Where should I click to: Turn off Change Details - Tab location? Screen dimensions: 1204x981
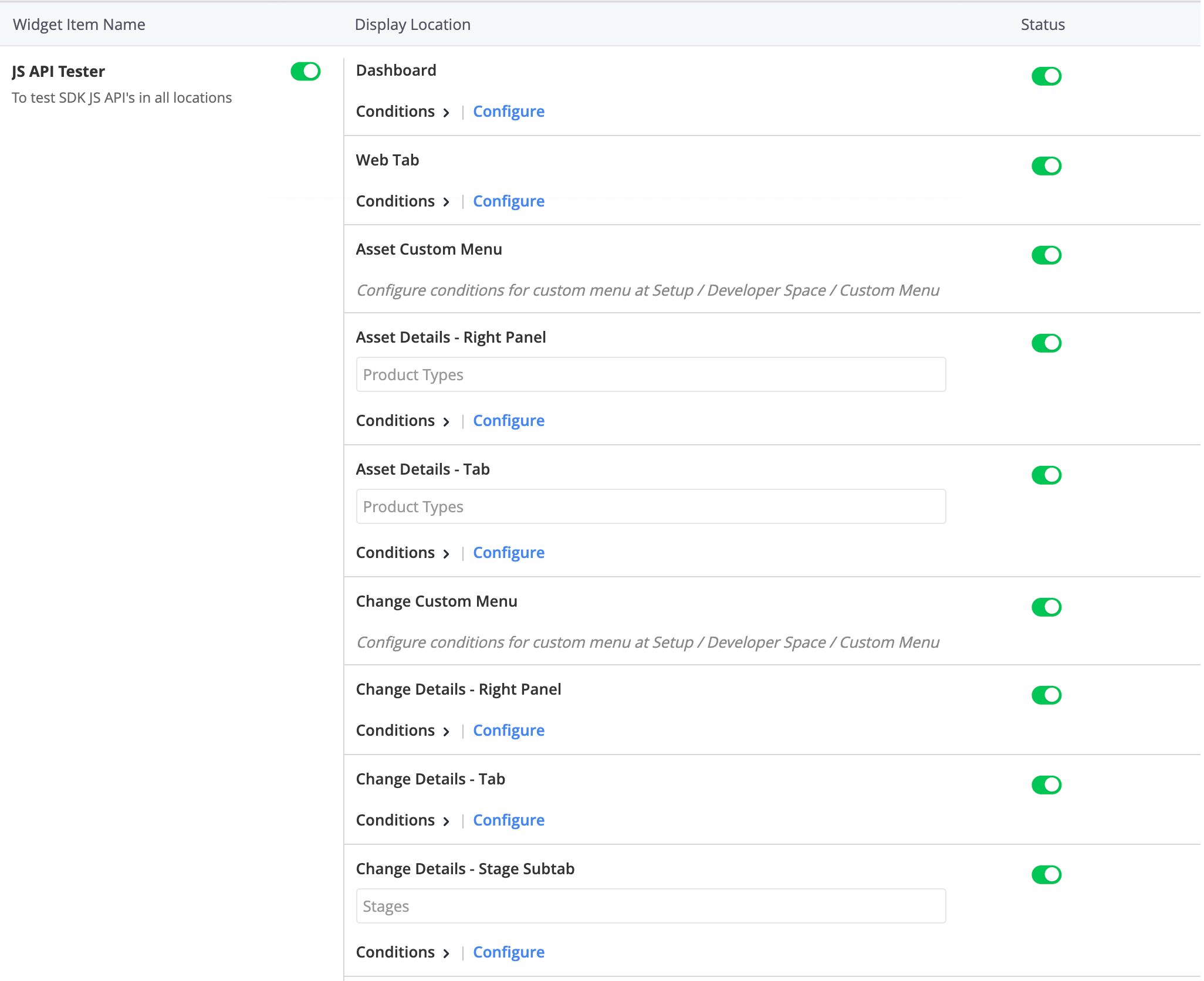(1046, 784)
